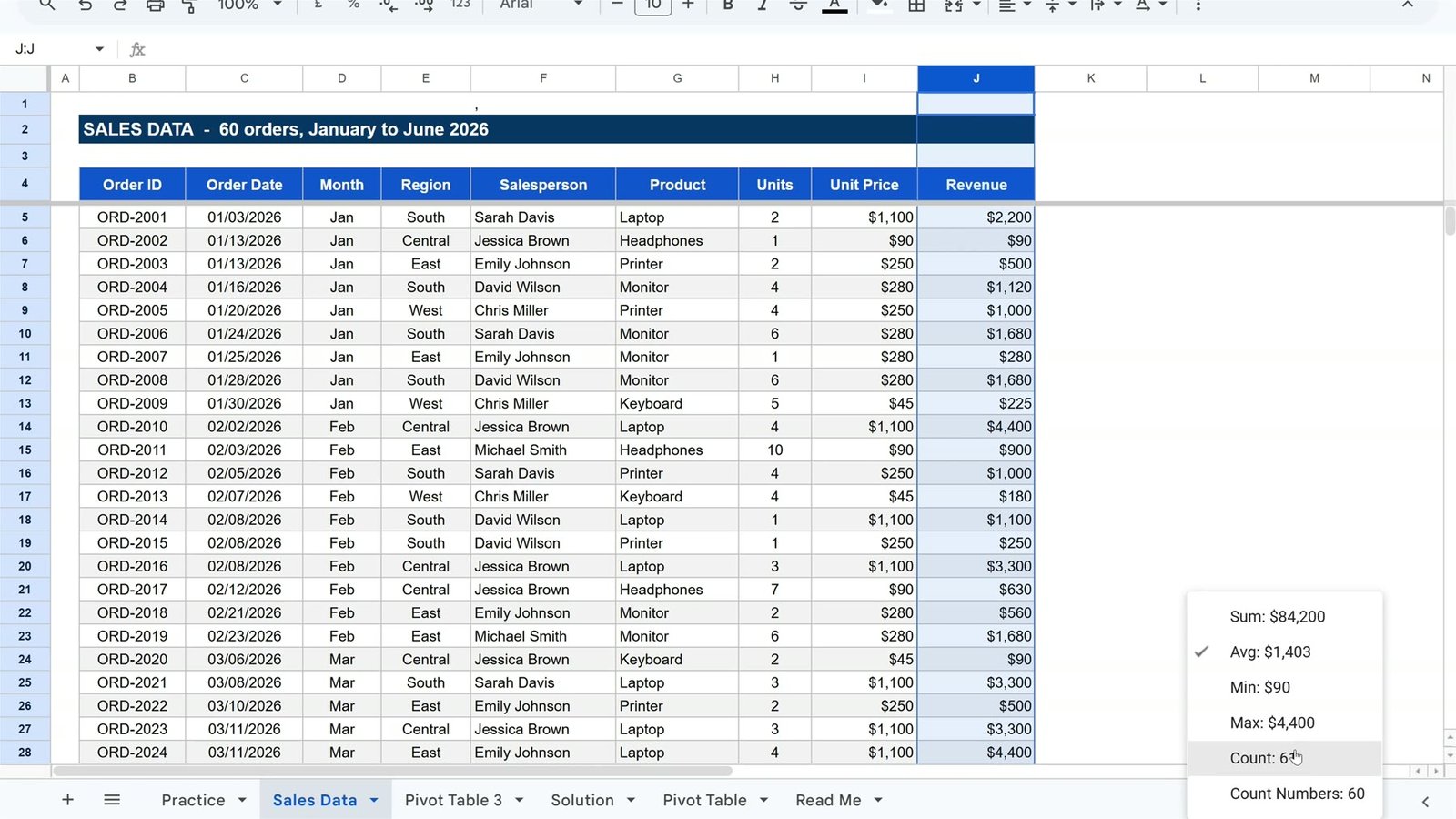Image resolution: width=1456 pixels, height=819 pixels.
Task: Expand the horizontal align dropdown arrow
Action: pyautogui.click(x=1027, y=5)
